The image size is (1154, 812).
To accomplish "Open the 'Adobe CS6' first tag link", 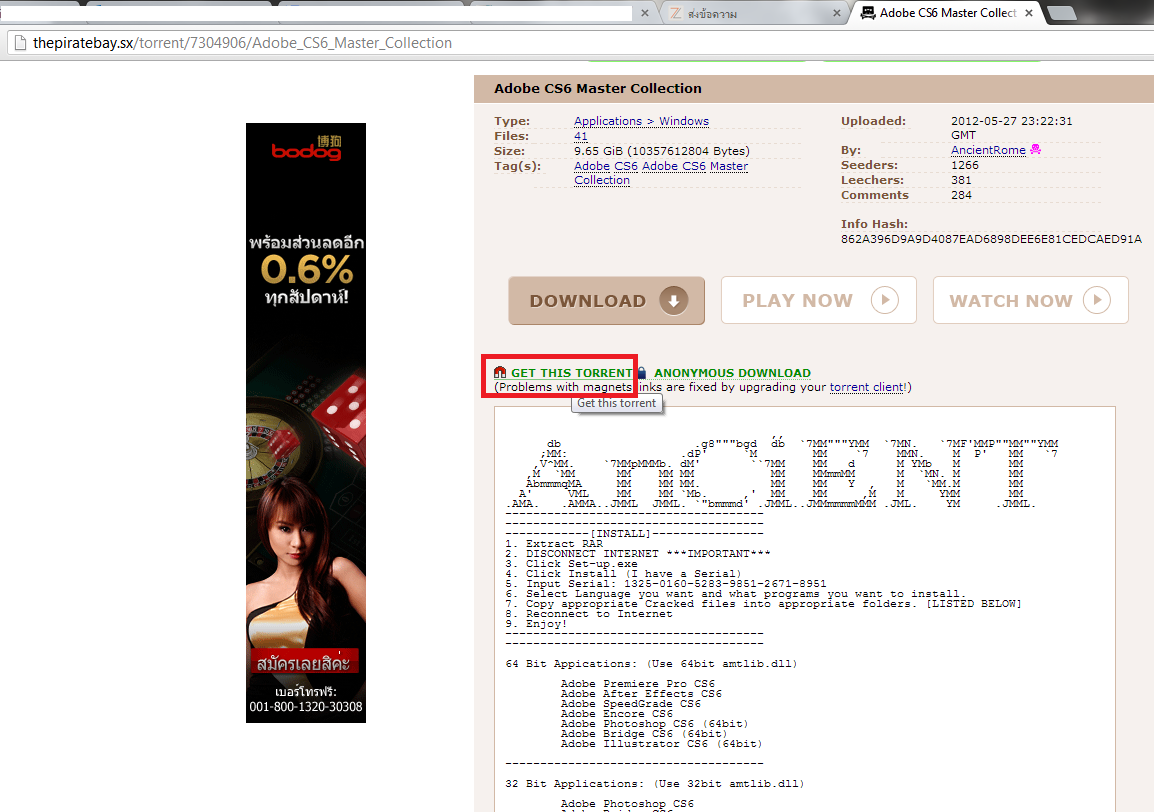I will [x=606, y=166].
